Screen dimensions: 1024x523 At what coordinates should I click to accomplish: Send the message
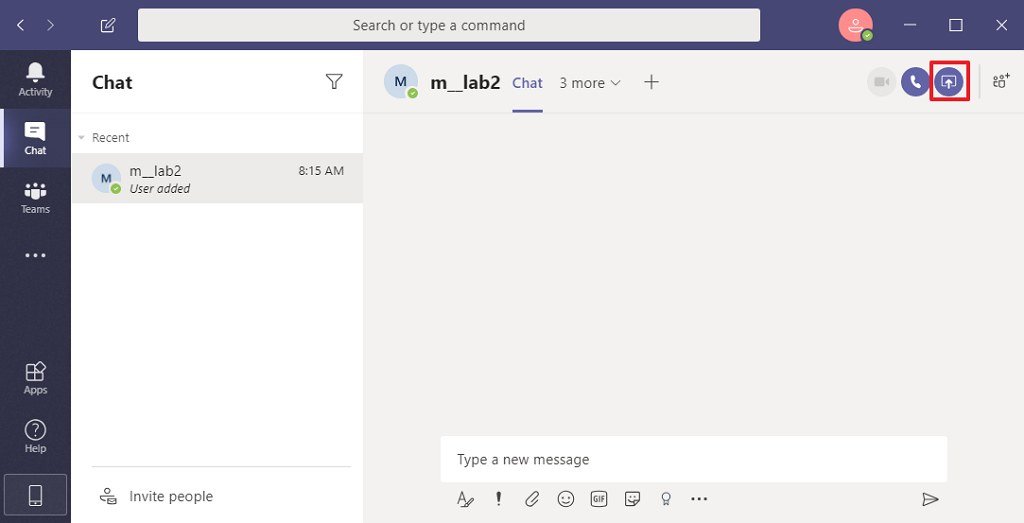[x=930, y=499]
